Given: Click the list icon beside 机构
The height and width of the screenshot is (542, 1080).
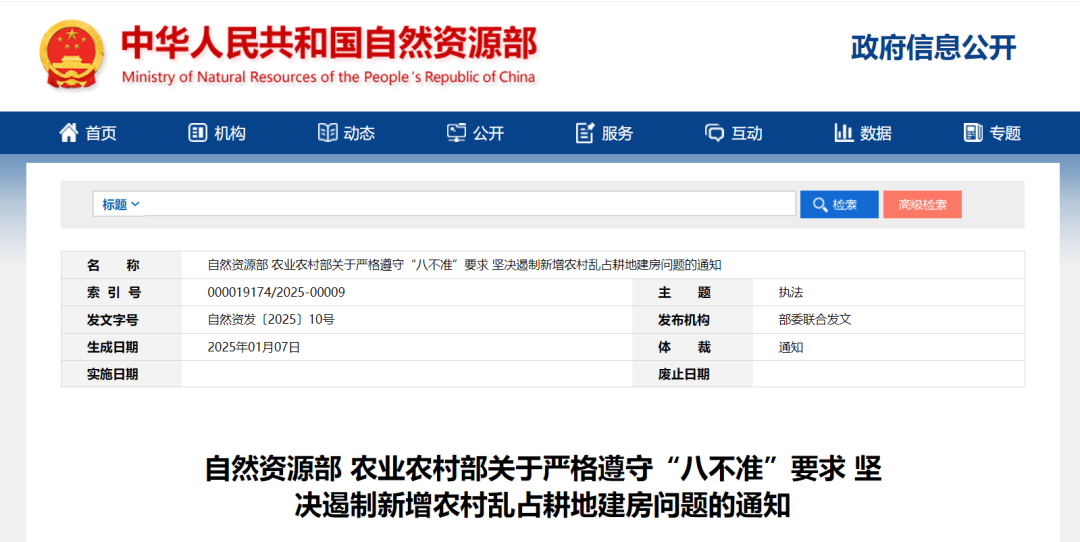Looking at the screenshot, I should (x=198, y=133).
